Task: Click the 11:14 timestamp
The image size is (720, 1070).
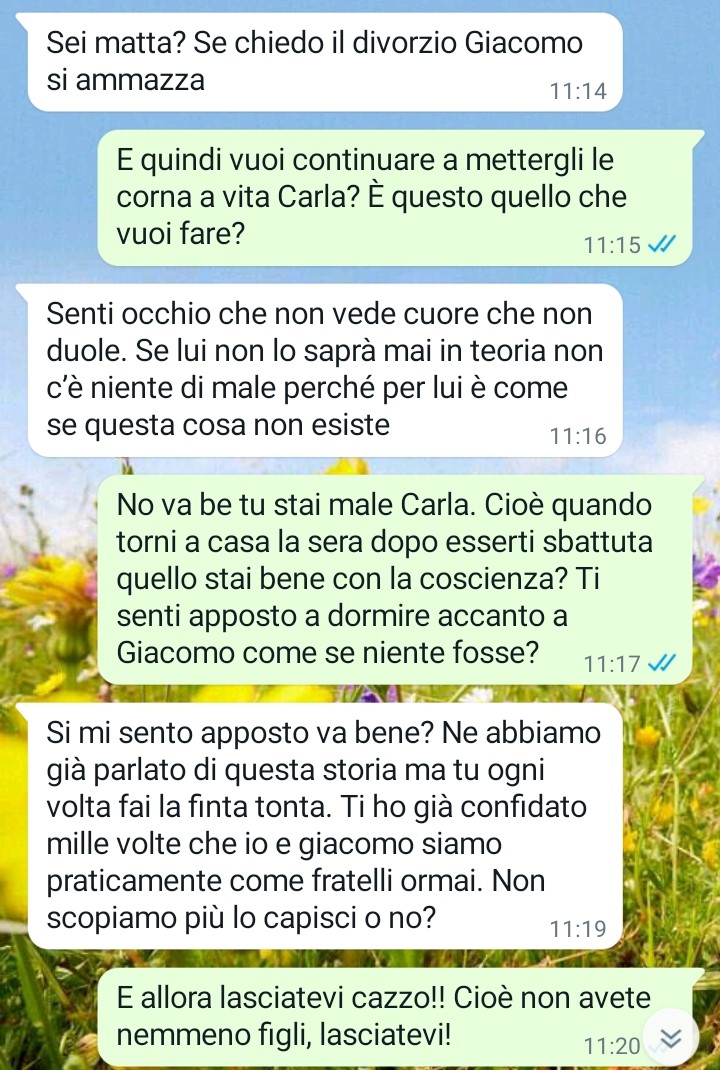Action: 578,91
